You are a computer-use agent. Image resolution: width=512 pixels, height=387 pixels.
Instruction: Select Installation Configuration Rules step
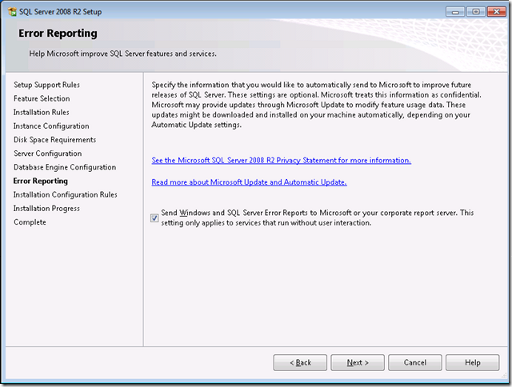coord(65,195)
